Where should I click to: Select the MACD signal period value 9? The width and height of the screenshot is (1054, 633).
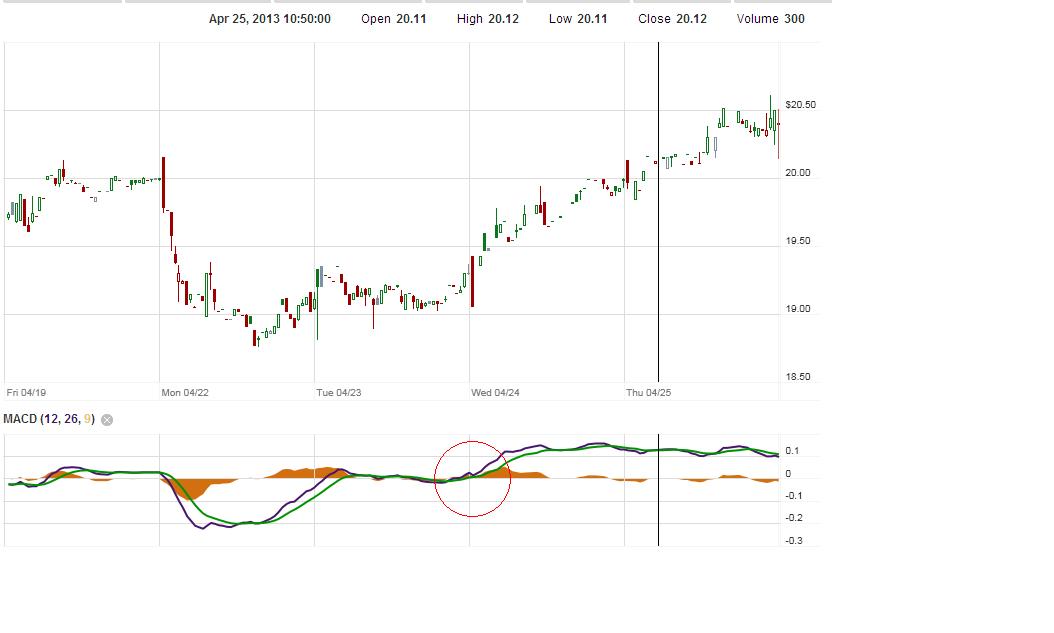click(x=87, y=419)
